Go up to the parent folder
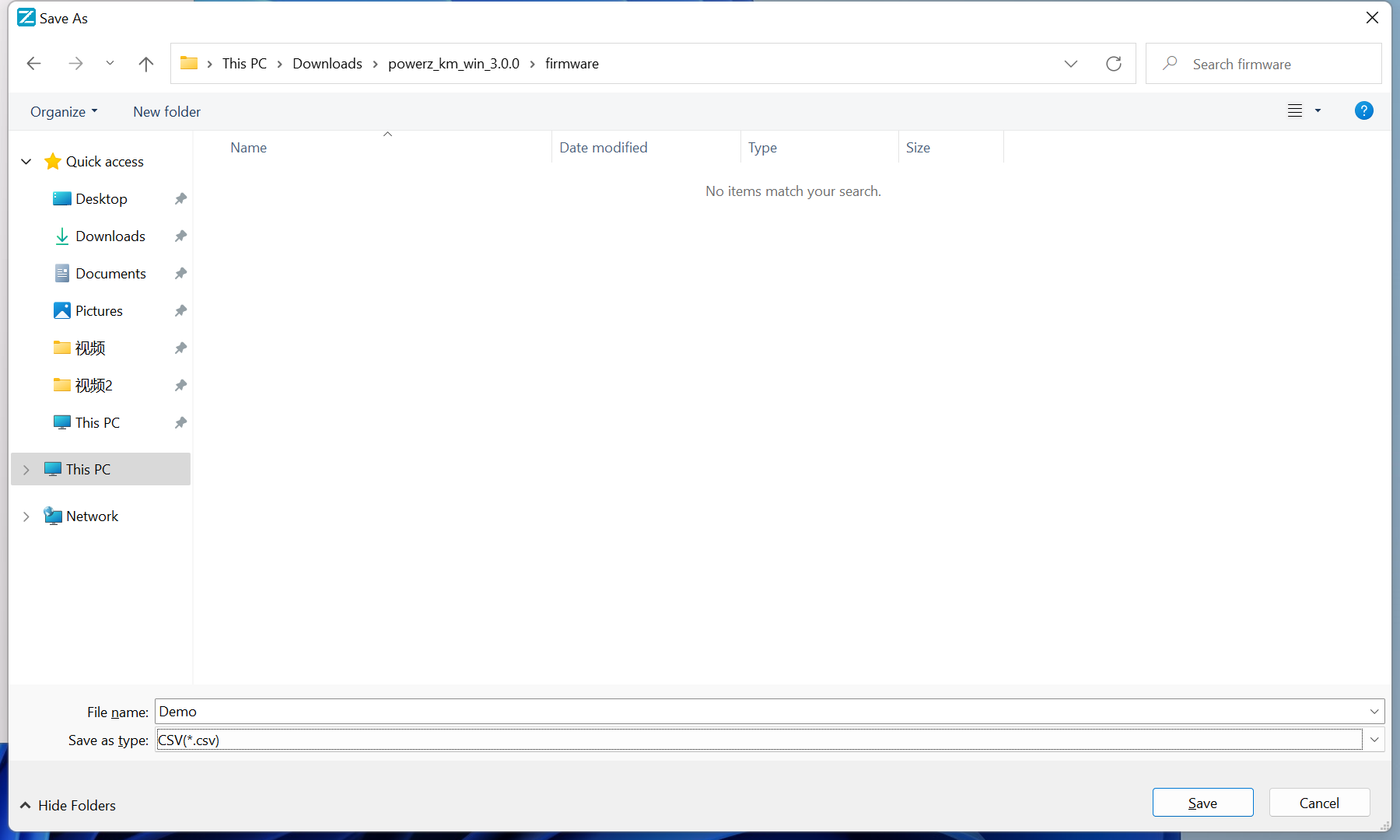 tap(146, 63)
